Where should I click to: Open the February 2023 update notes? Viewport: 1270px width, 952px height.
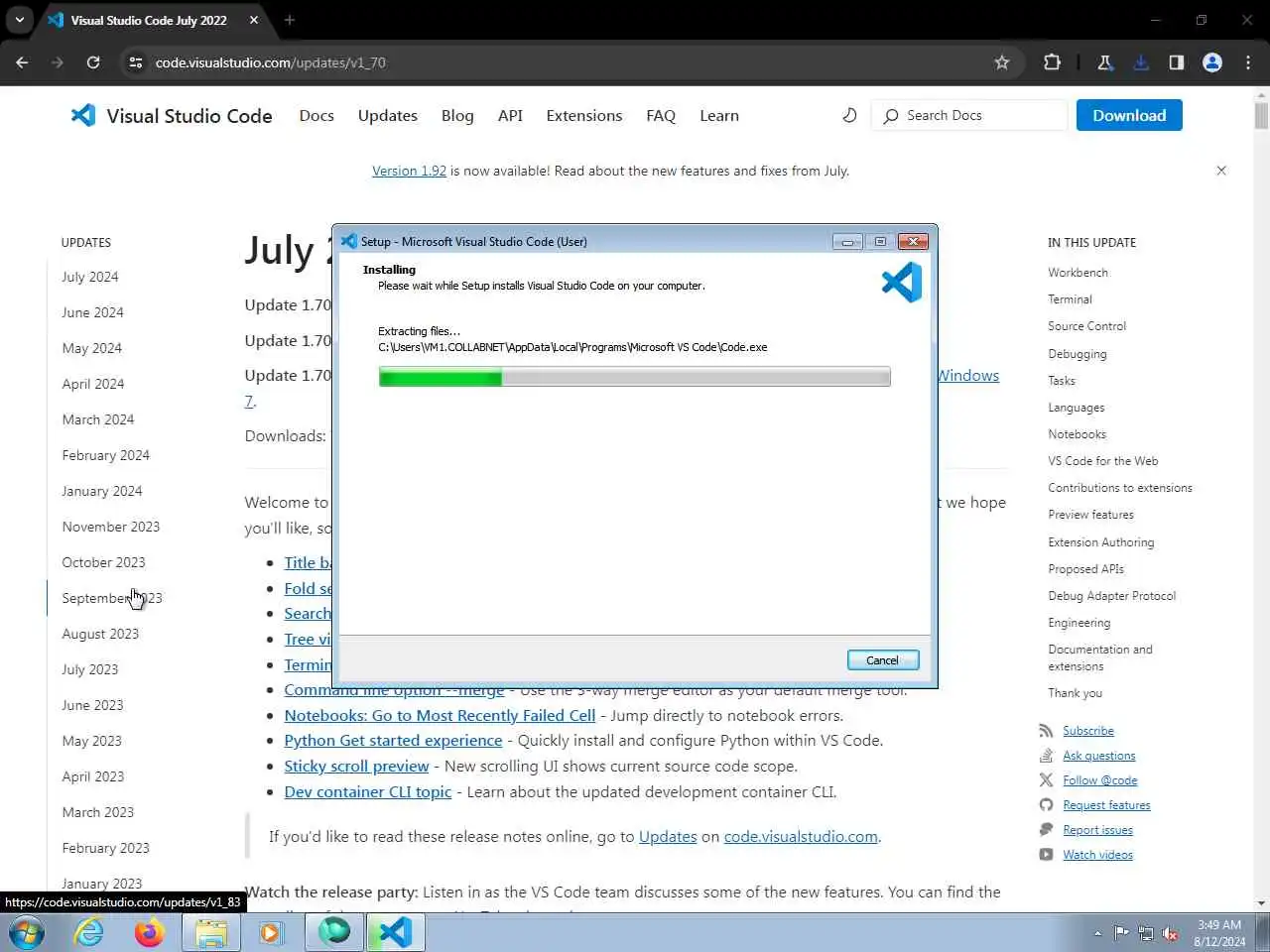105,848
